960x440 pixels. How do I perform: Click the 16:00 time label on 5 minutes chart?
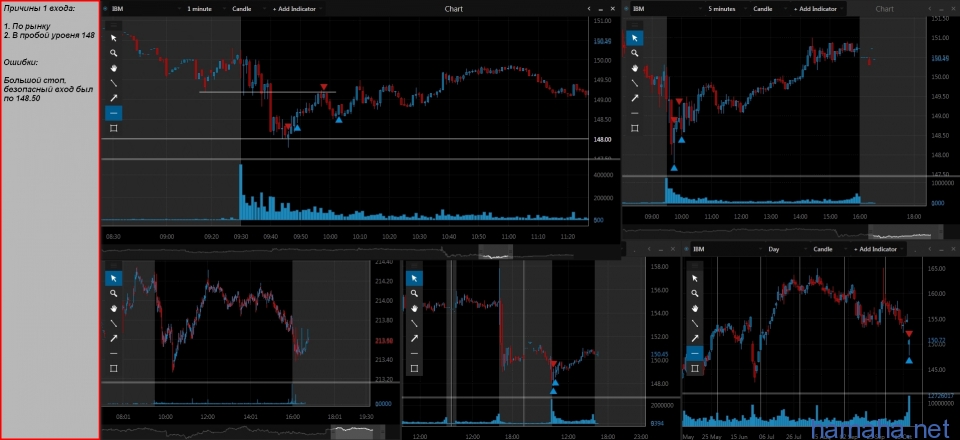point(860,217)
